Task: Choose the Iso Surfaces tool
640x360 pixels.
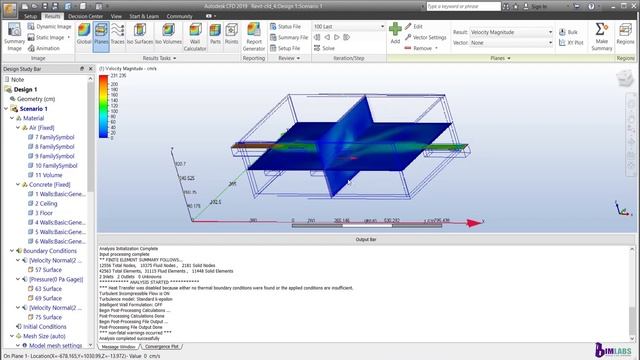Action: 140,34
